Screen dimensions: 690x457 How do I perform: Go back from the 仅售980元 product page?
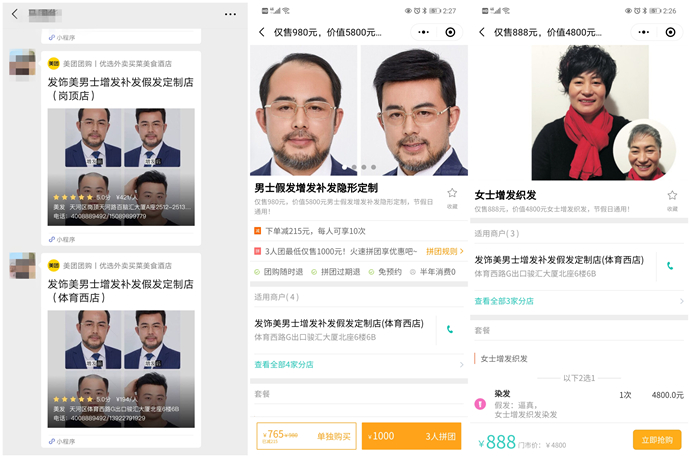(x=262, y=32)
